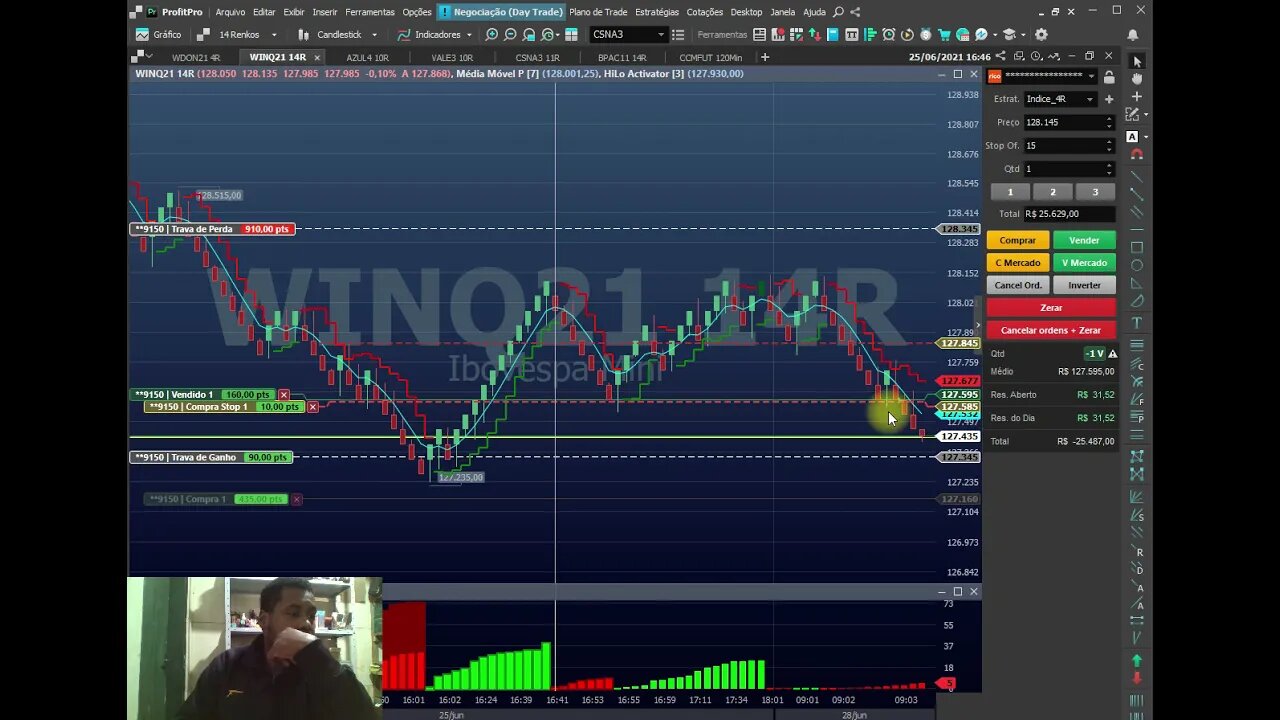Open the medal performance icon
The image size is (1280, 720).
tap(926, 34)
